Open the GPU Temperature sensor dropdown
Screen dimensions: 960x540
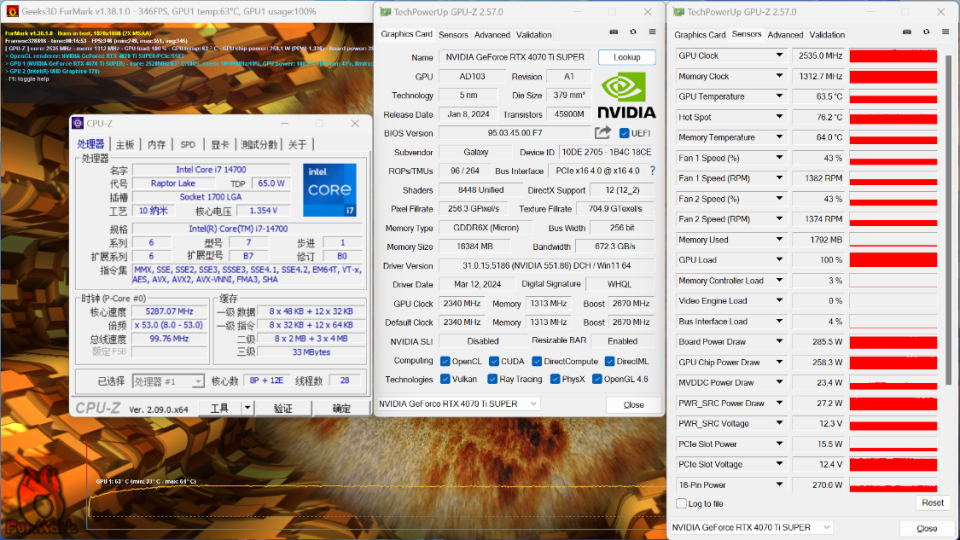click(779, 97)
